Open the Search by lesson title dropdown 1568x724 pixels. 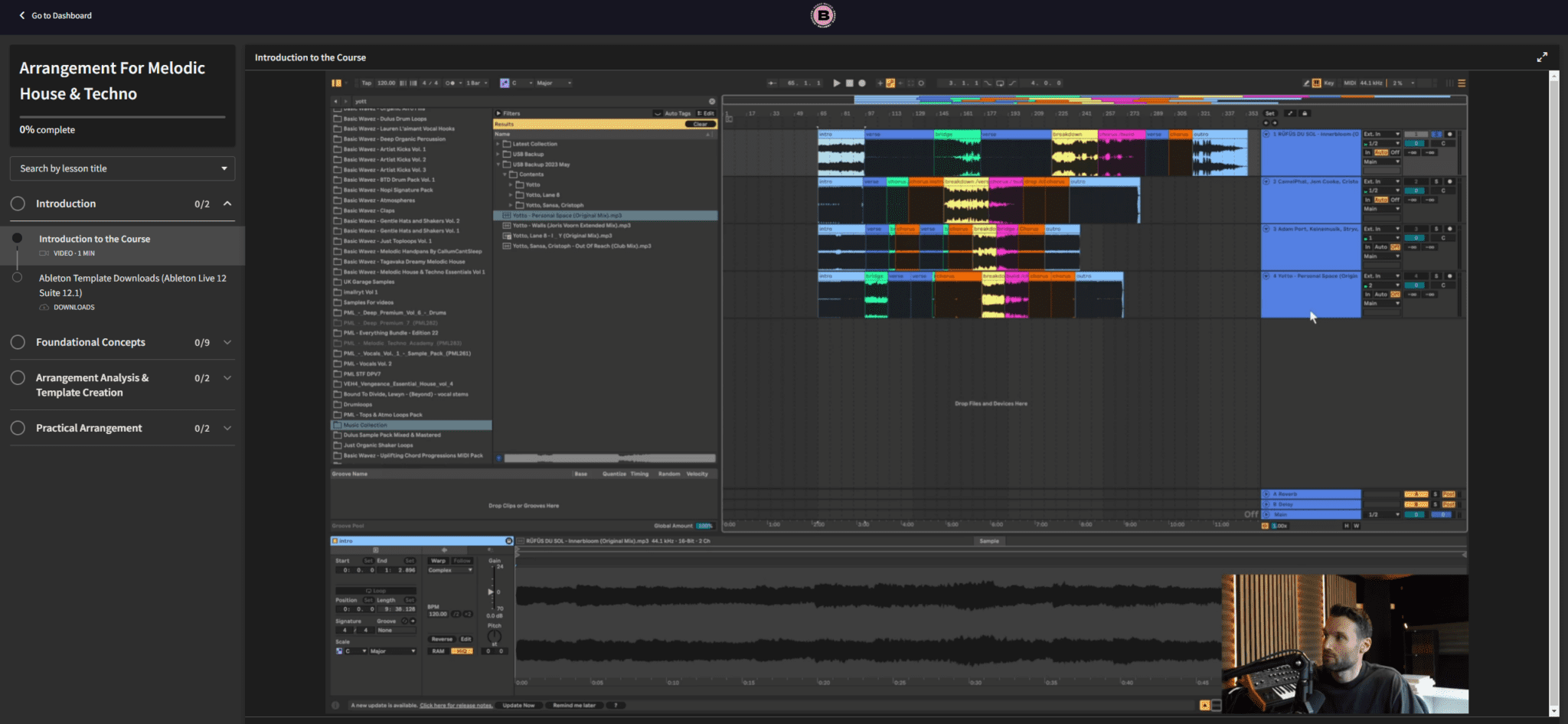122,168
